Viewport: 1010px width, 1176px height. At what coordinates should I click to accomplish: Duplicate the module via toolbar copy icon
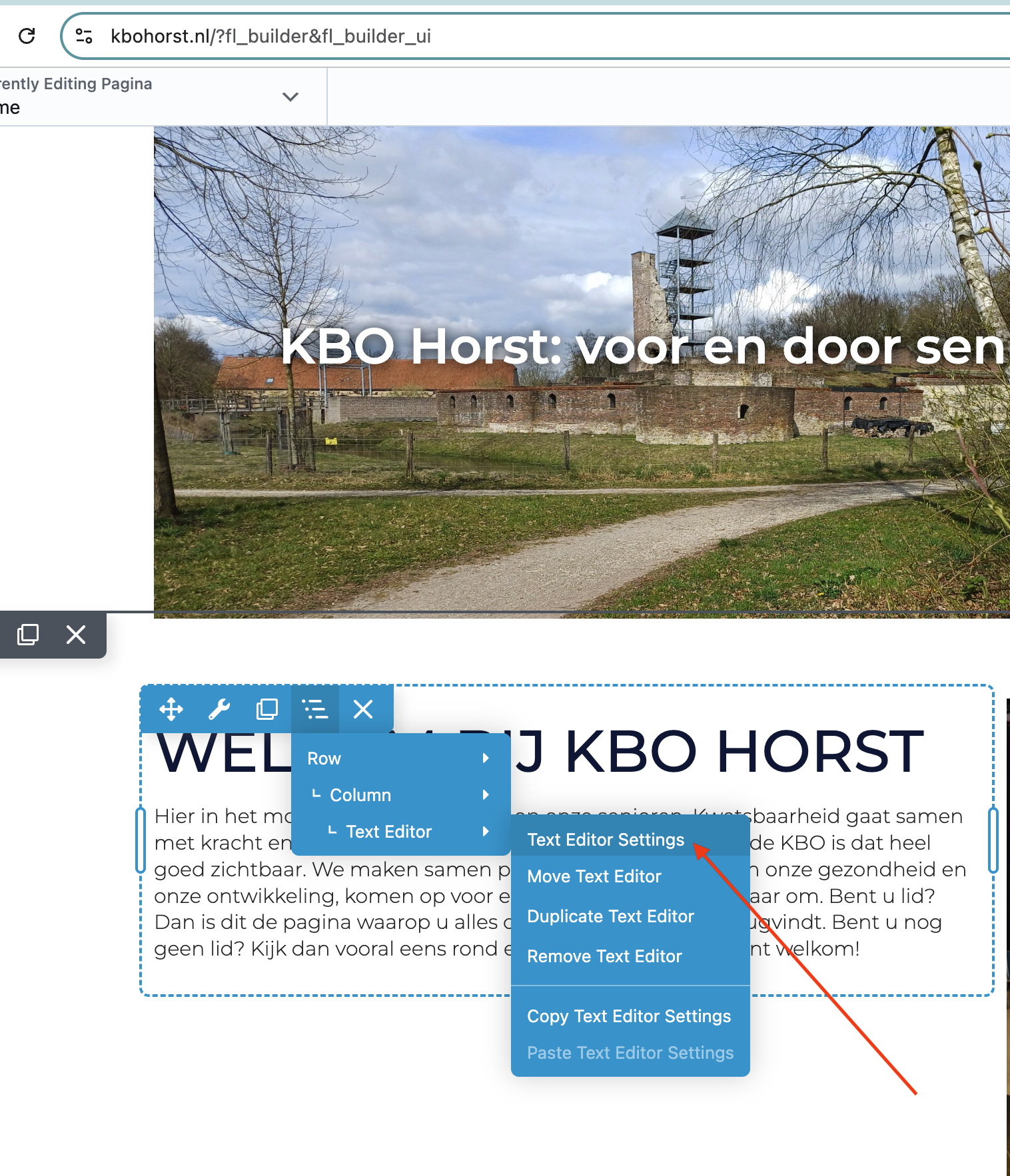267,709
